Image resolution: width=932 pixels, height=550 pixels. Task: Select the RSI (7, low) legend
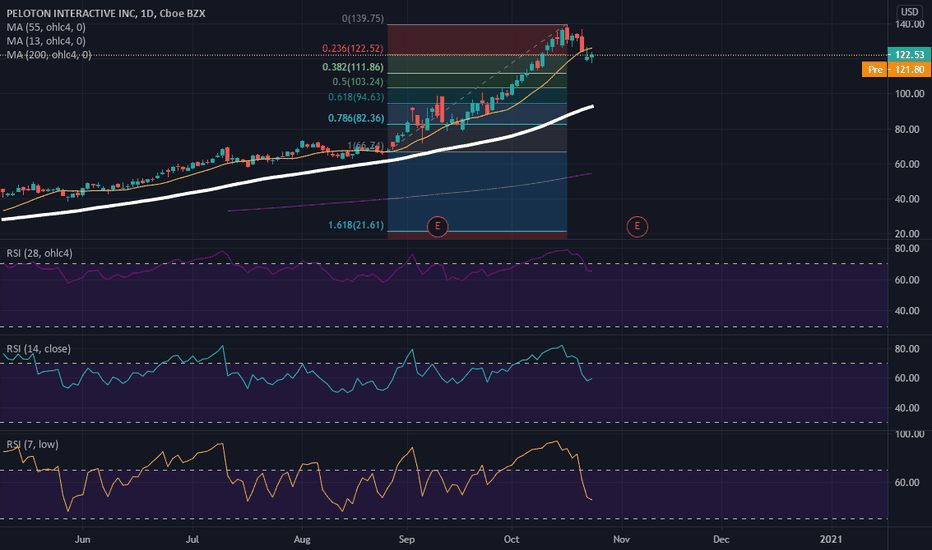[32, 445]
